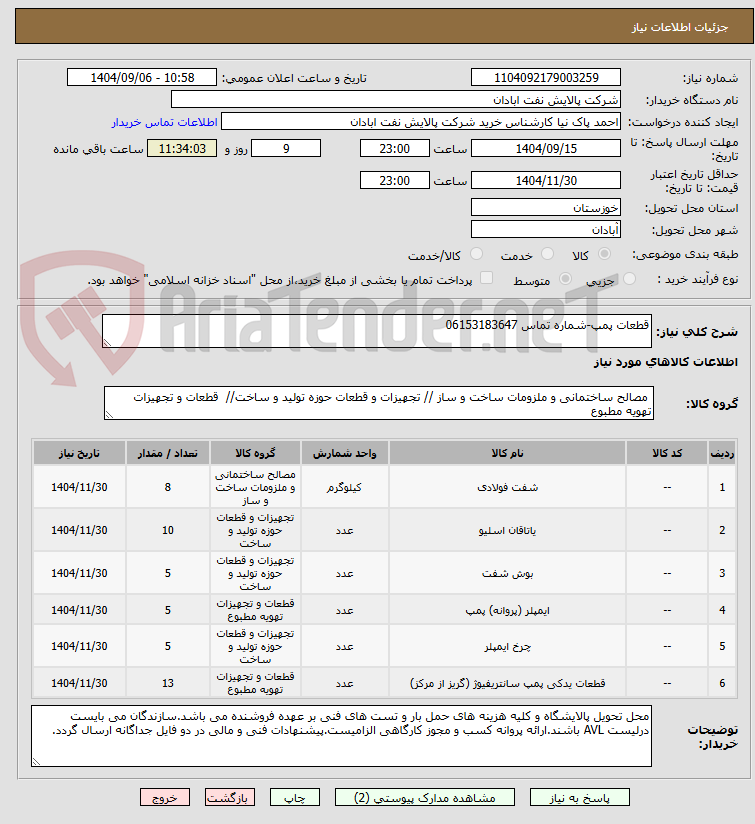
Task: Click the 'چاپ' print button
Action: (x=295, y=798)
